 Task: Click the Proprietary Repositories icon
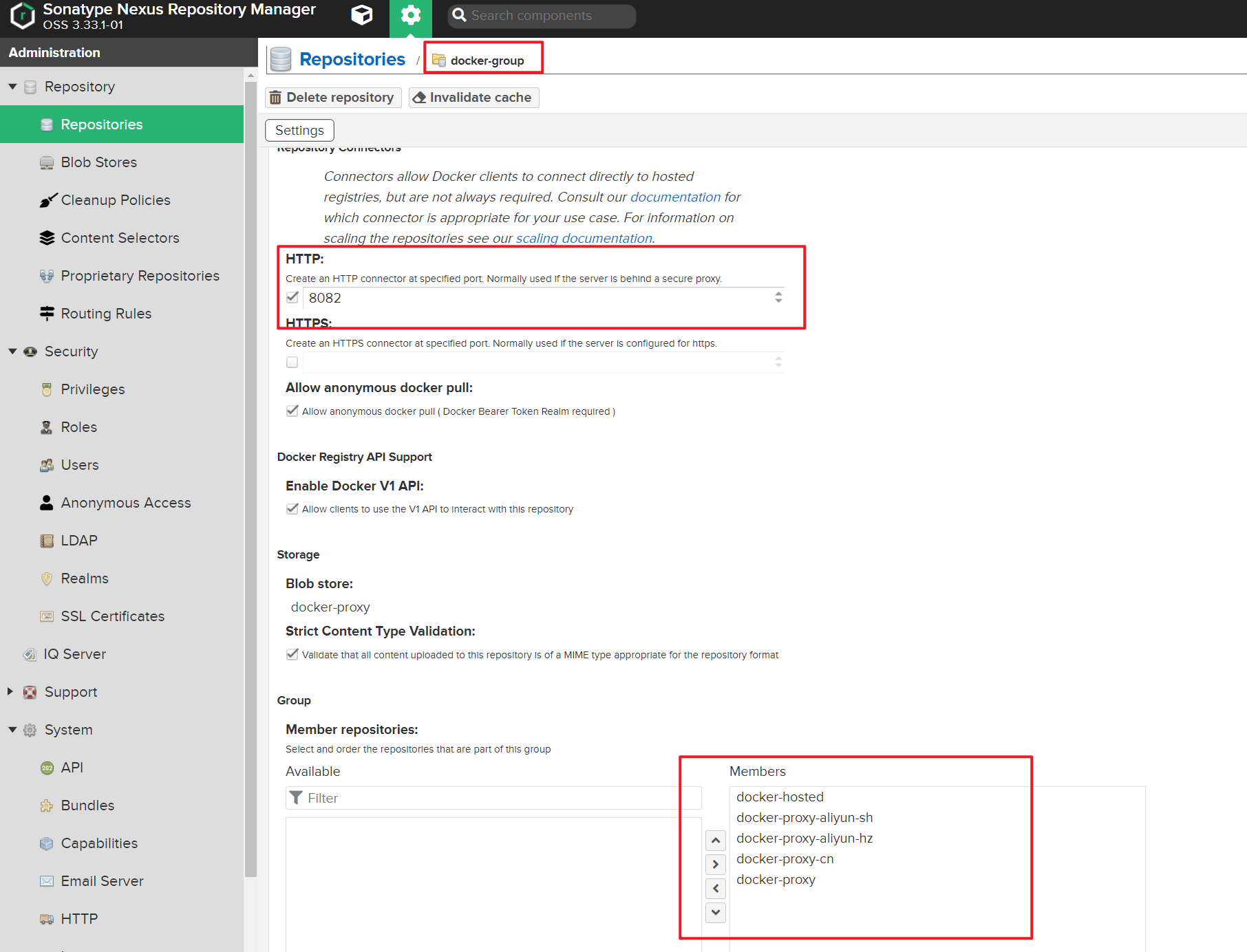[47, 276]
